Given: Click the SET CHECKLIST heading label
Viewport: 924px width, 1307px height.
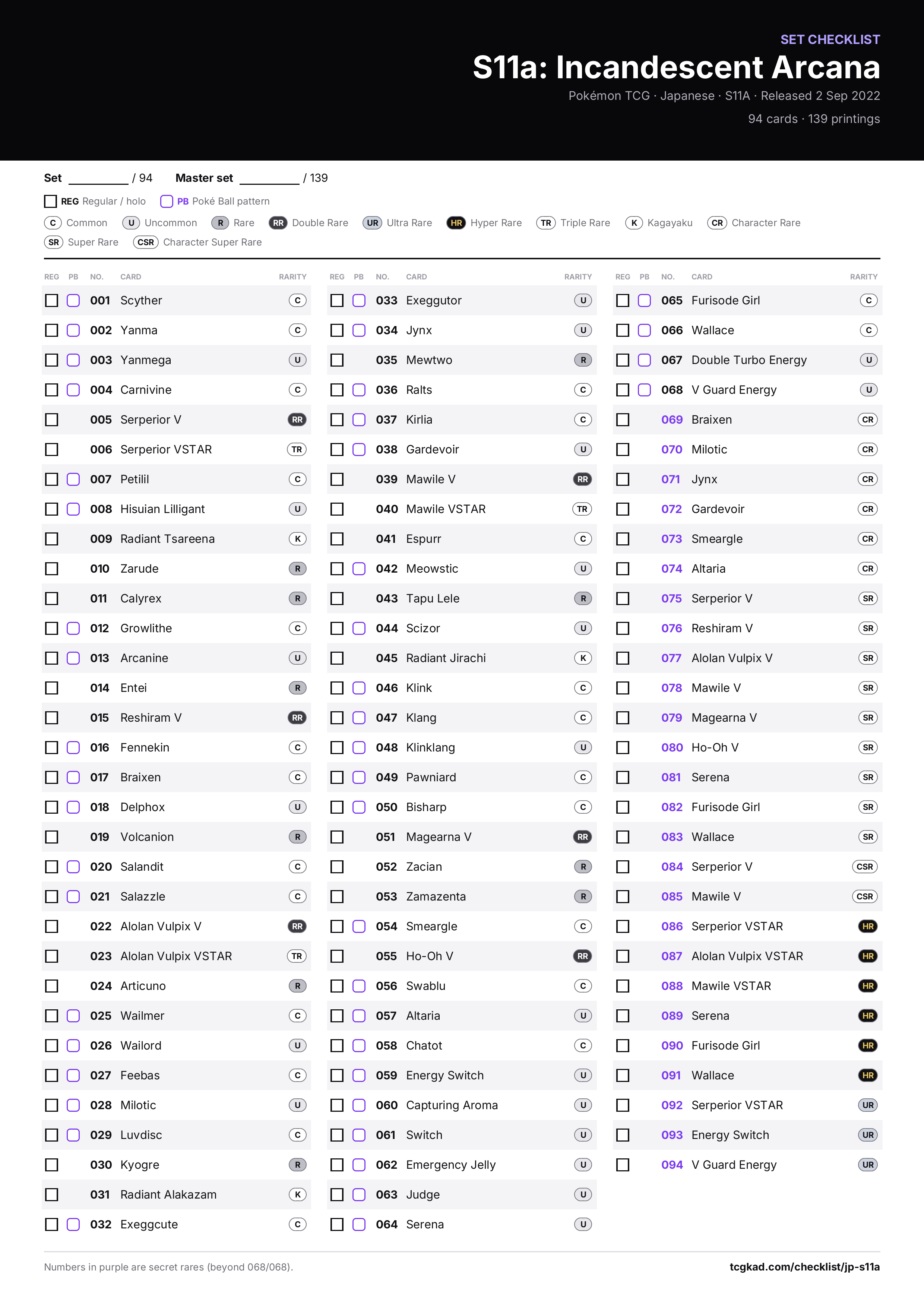Looking at the screenshot, I should (830, 39).
